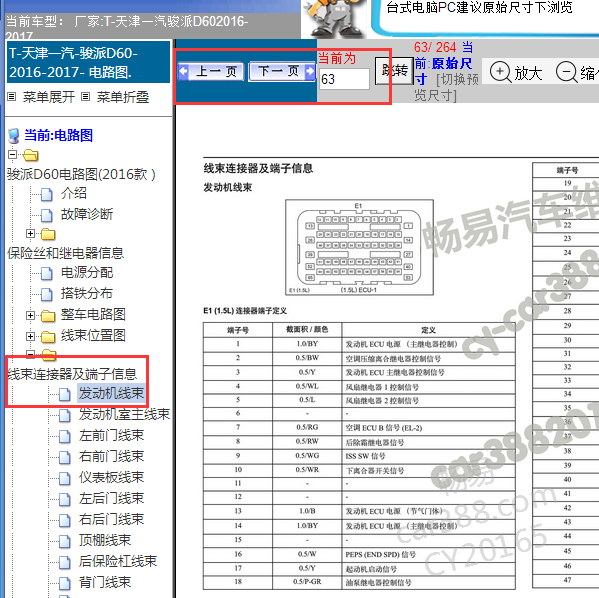Viewport: 599px width, 598px height.
Task: Open the 故障诊断 page
Action: [x=87, y=214]
